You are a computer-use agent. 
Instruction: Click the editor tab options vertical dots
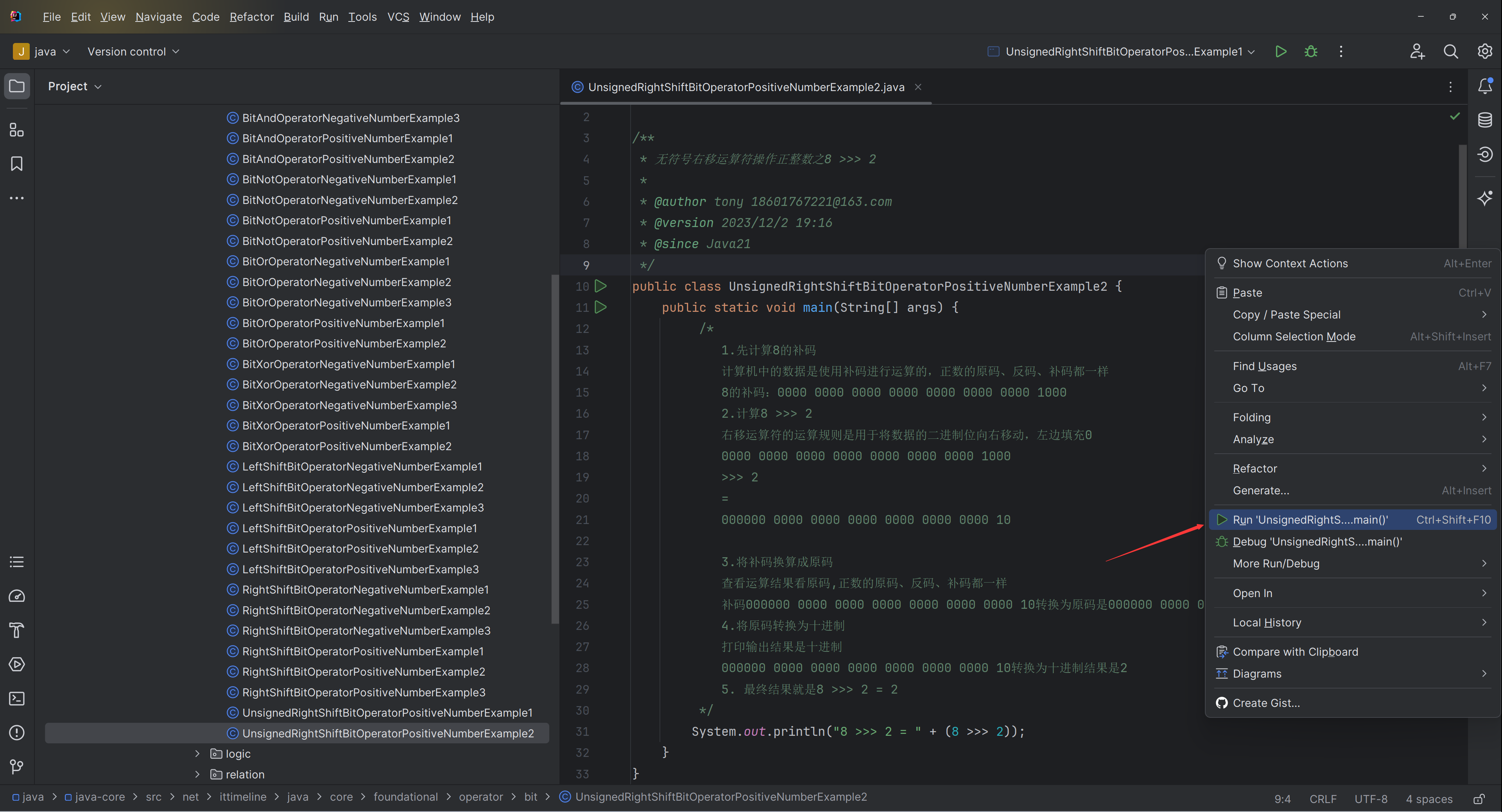point(1451,87)
